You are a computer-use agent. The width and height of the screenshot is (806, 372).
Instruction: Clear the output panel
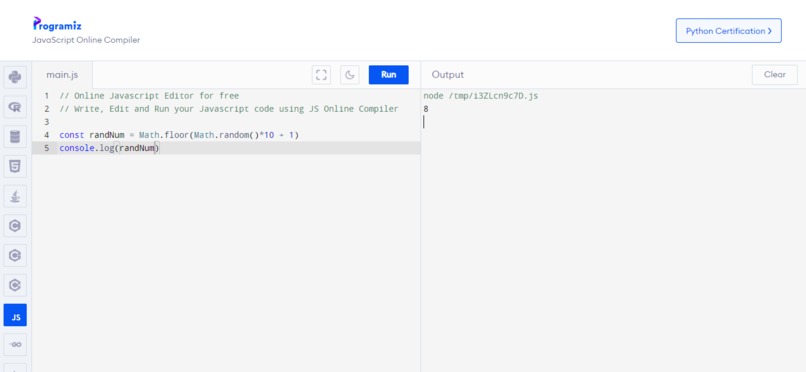pyautogui.click(x=775, y=75)
